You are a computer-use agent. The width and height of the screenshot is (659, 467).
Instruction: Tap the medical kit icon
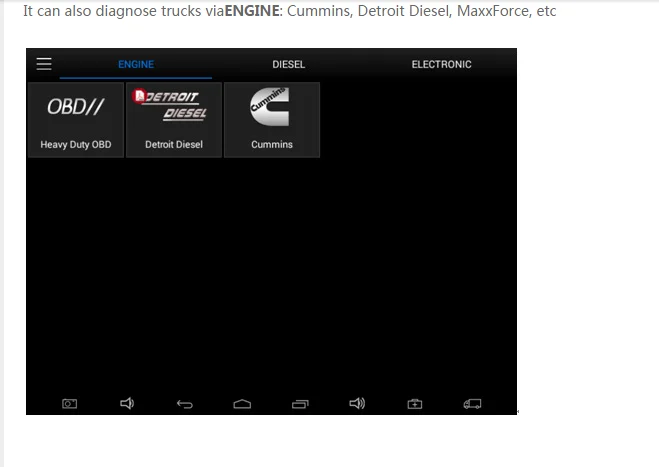(415, 404)
